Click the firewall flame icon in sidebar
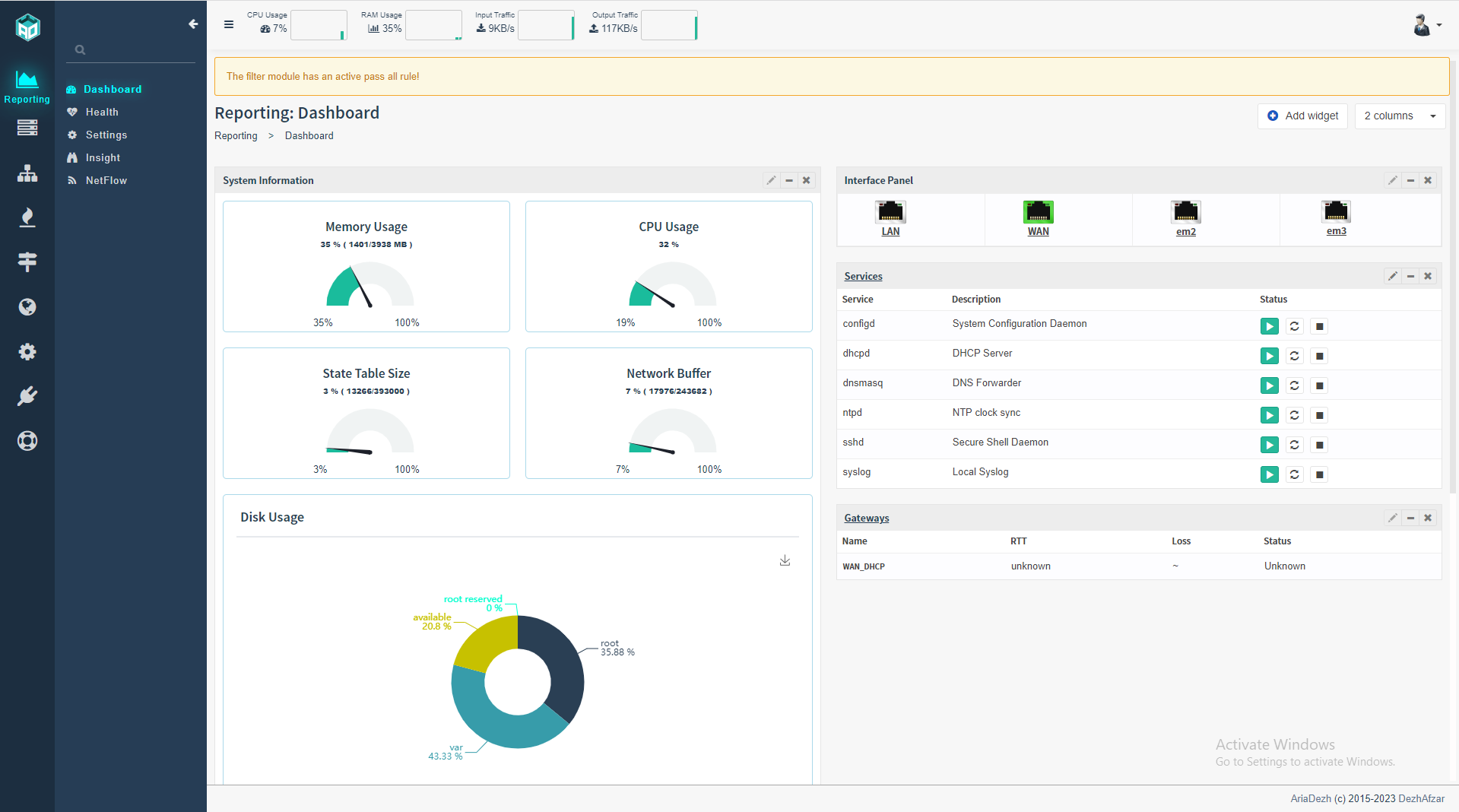This screenshot has height=812, width=1459. click(27, 217)
